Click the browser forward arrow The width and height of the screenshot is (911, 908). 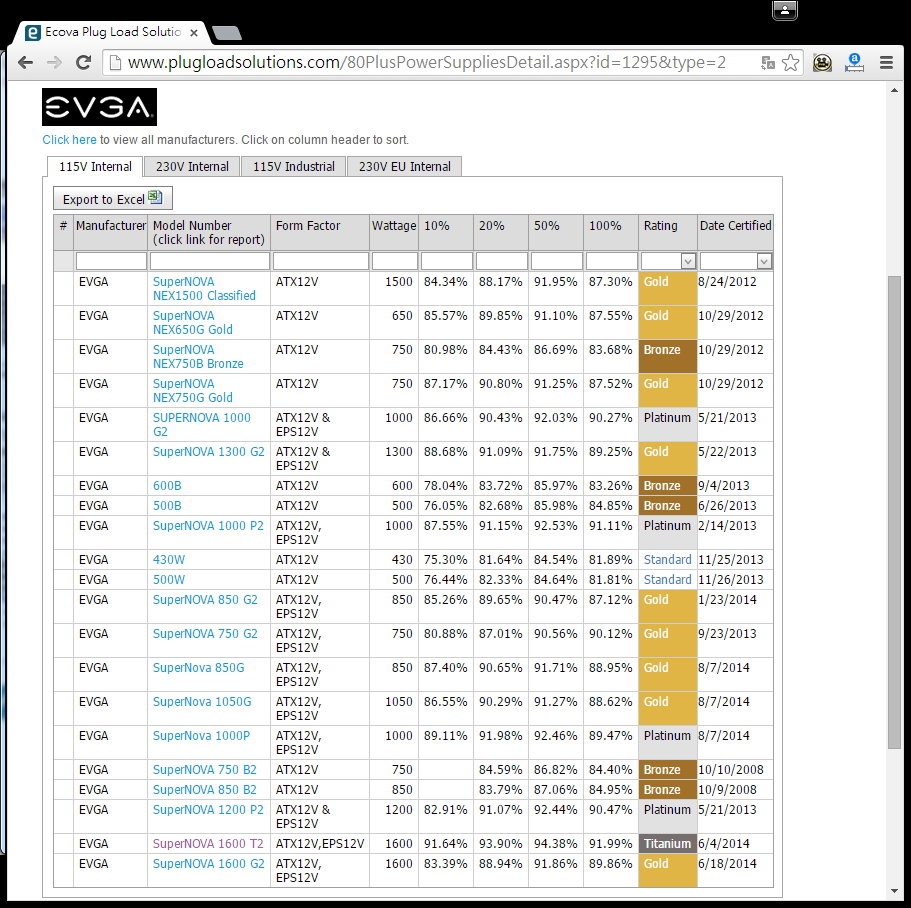point(54,62)
